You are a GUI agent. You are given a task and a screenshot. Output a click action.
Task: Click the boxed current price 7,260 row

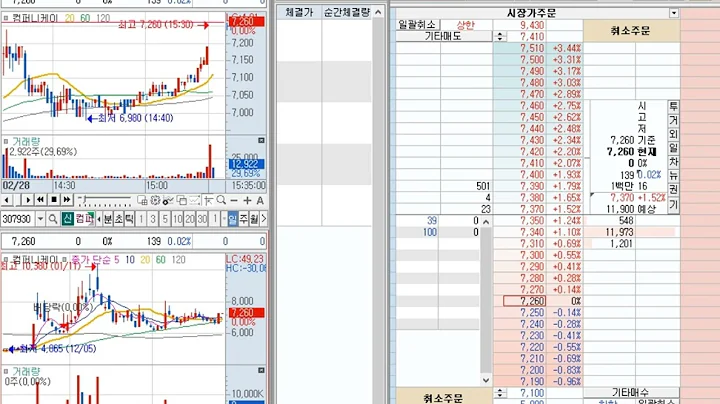pos(524,301)
